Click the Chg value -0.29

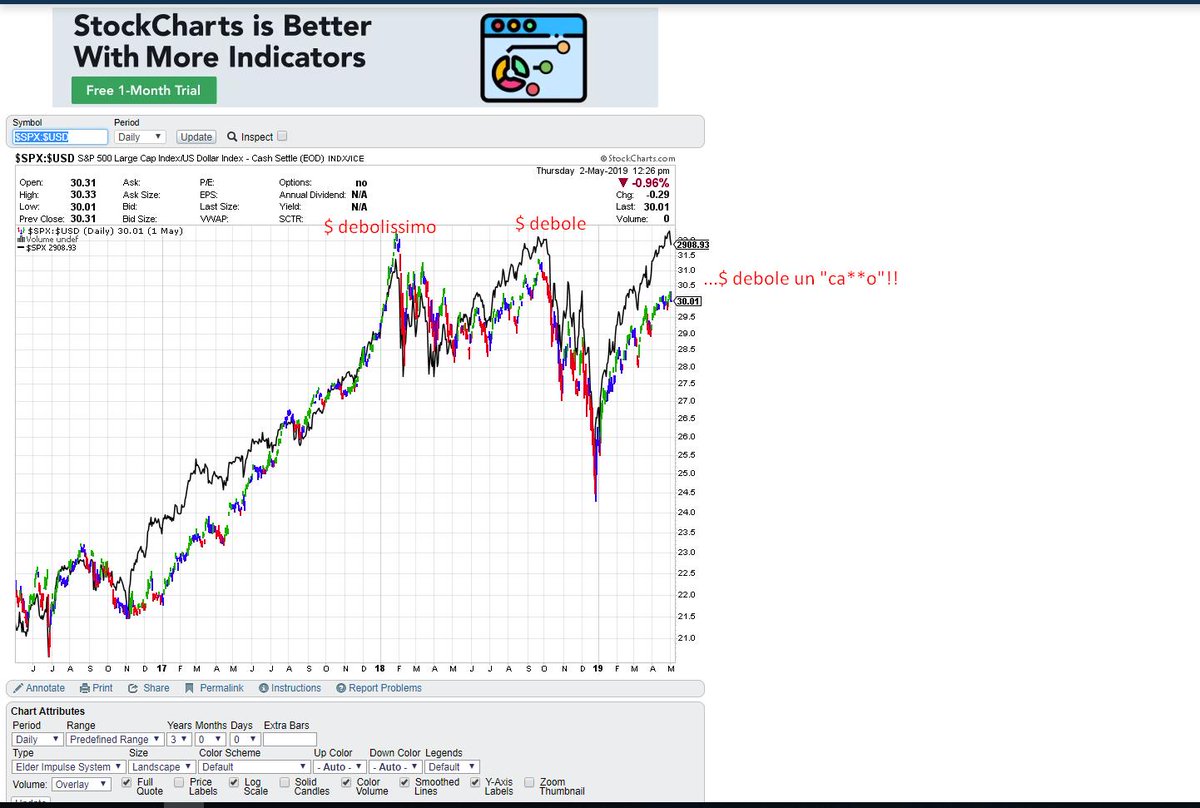click(x=657, y=195)
